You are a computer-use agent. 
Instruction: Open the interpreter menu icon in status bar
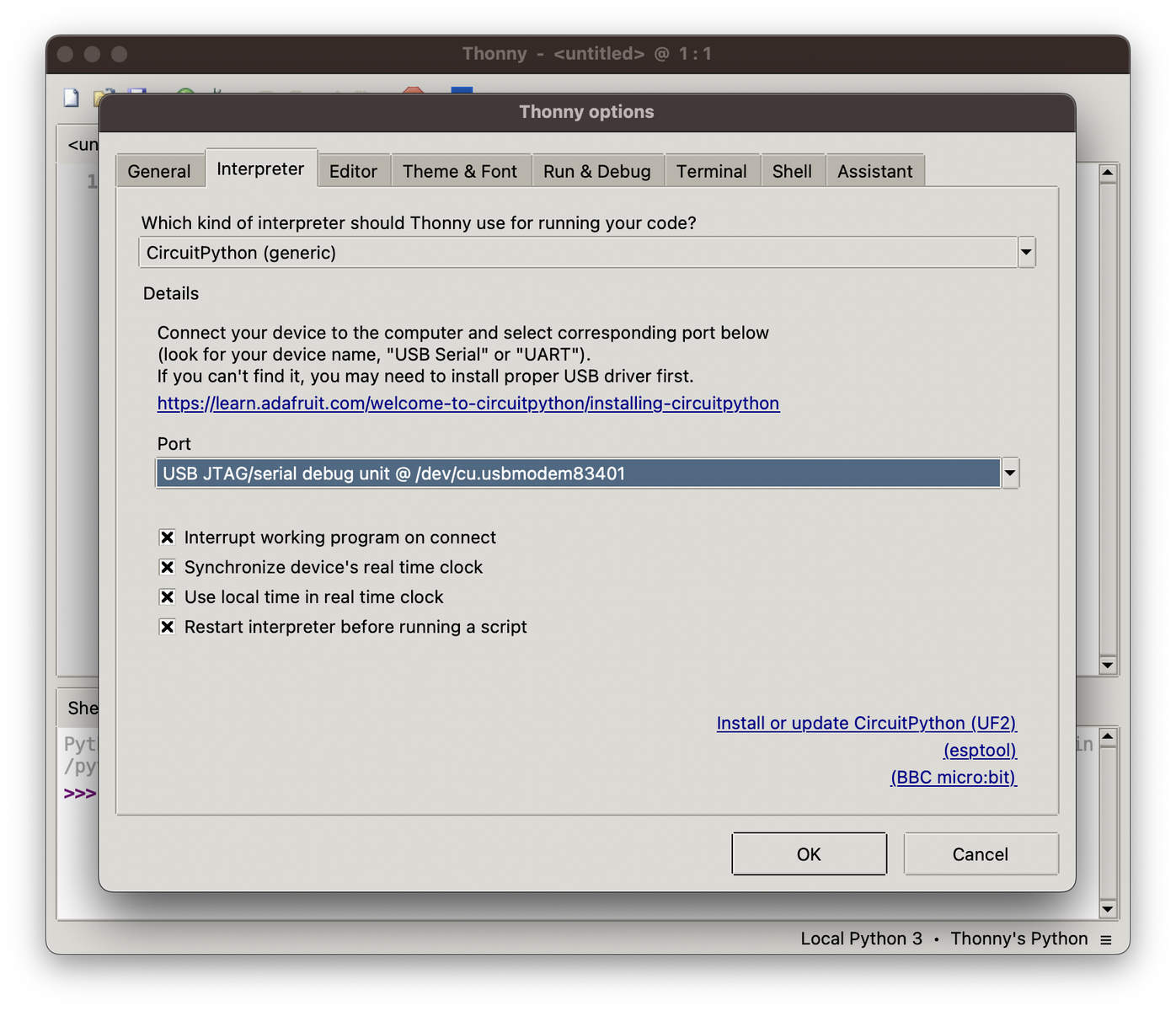(1106, 939)
